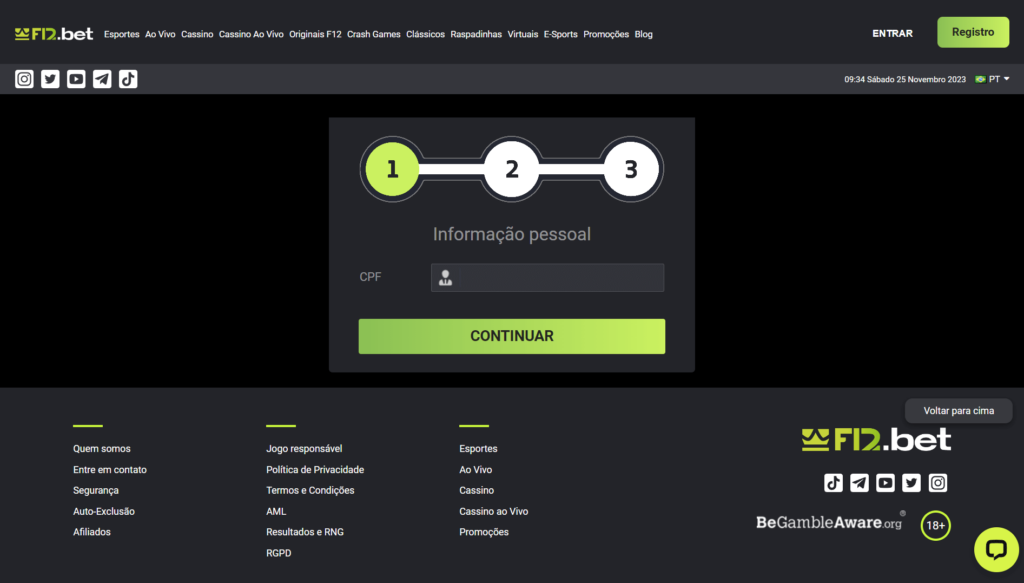The image size is (1024, 583).
Task: Open the Ao Vivo menu in header
Action: click(160, 34)
